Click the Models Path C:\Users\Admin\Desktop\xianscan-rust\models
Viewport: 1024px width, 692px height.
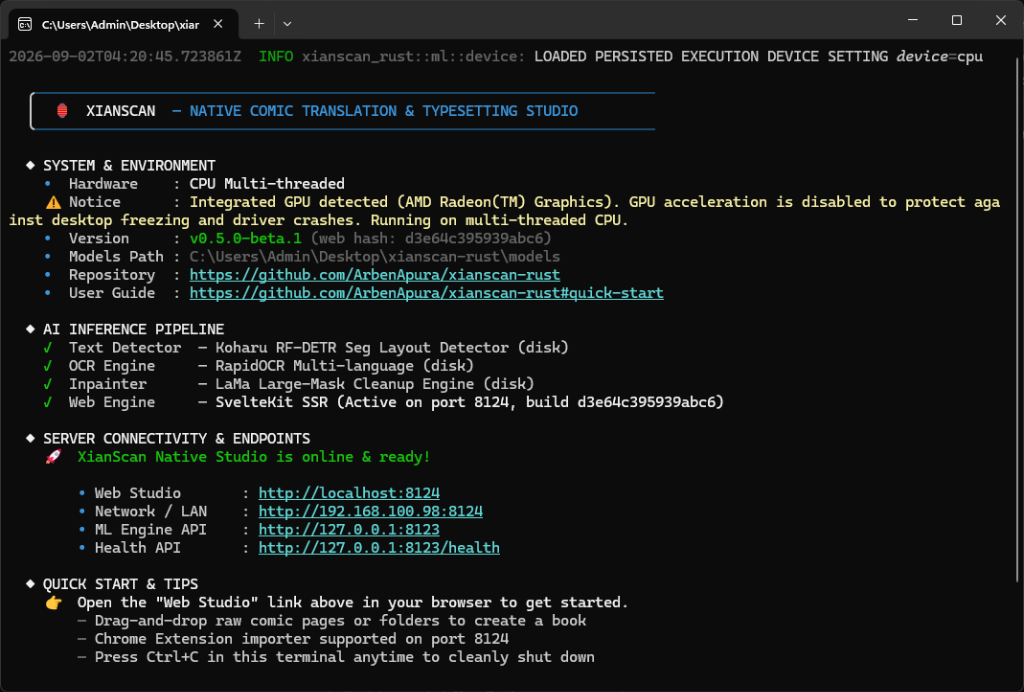tap(375, 257)
